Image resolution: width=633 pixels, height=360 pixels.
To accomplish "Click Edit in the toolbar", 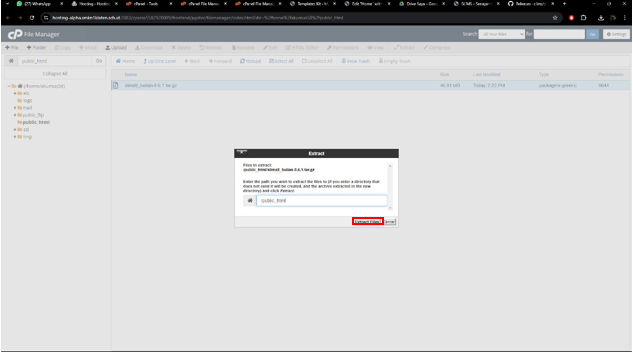I will pyautogui.click(x=270, y=48).
